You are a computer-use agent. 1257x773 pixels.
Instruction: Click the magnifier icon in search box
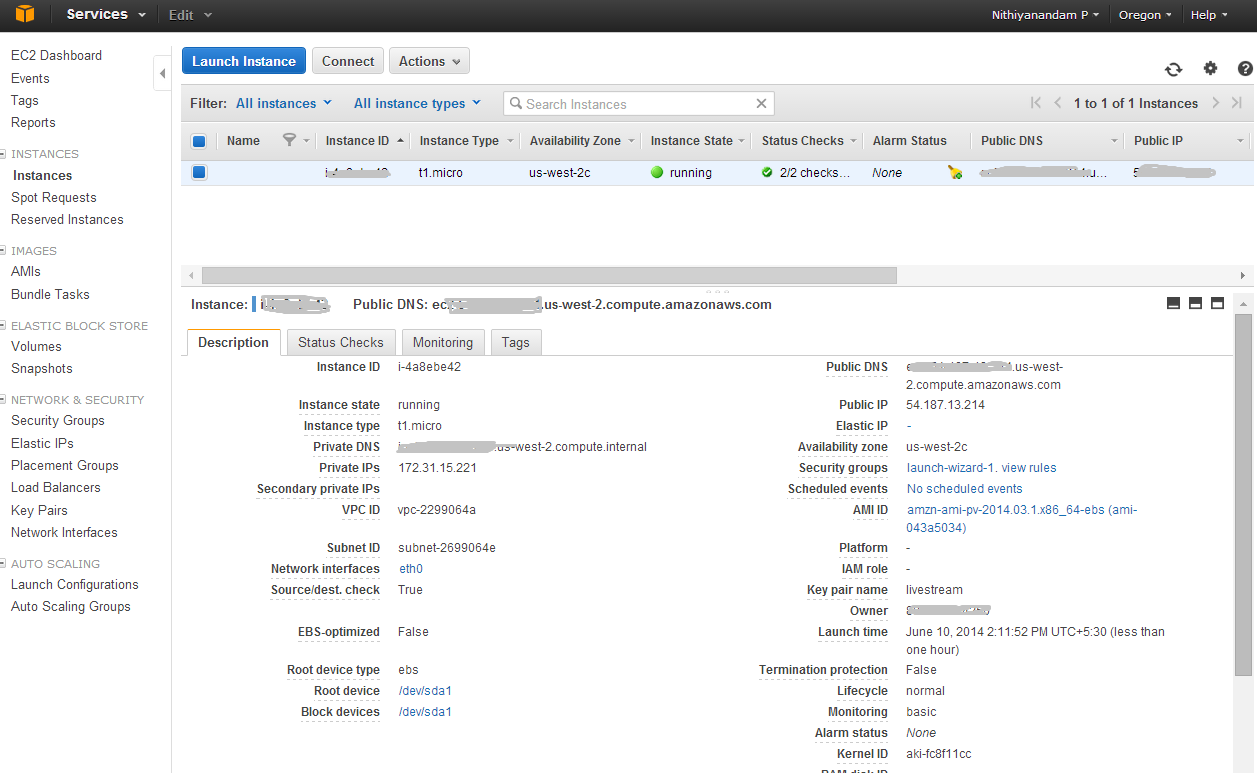[516, 103]
